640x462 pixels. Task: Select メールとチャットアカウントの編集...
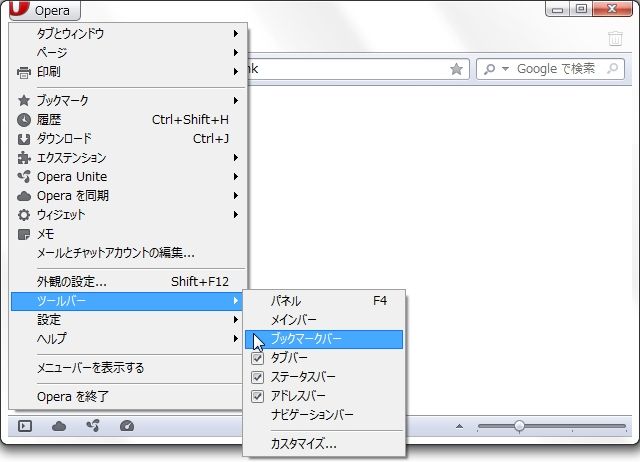click(129, 253)
